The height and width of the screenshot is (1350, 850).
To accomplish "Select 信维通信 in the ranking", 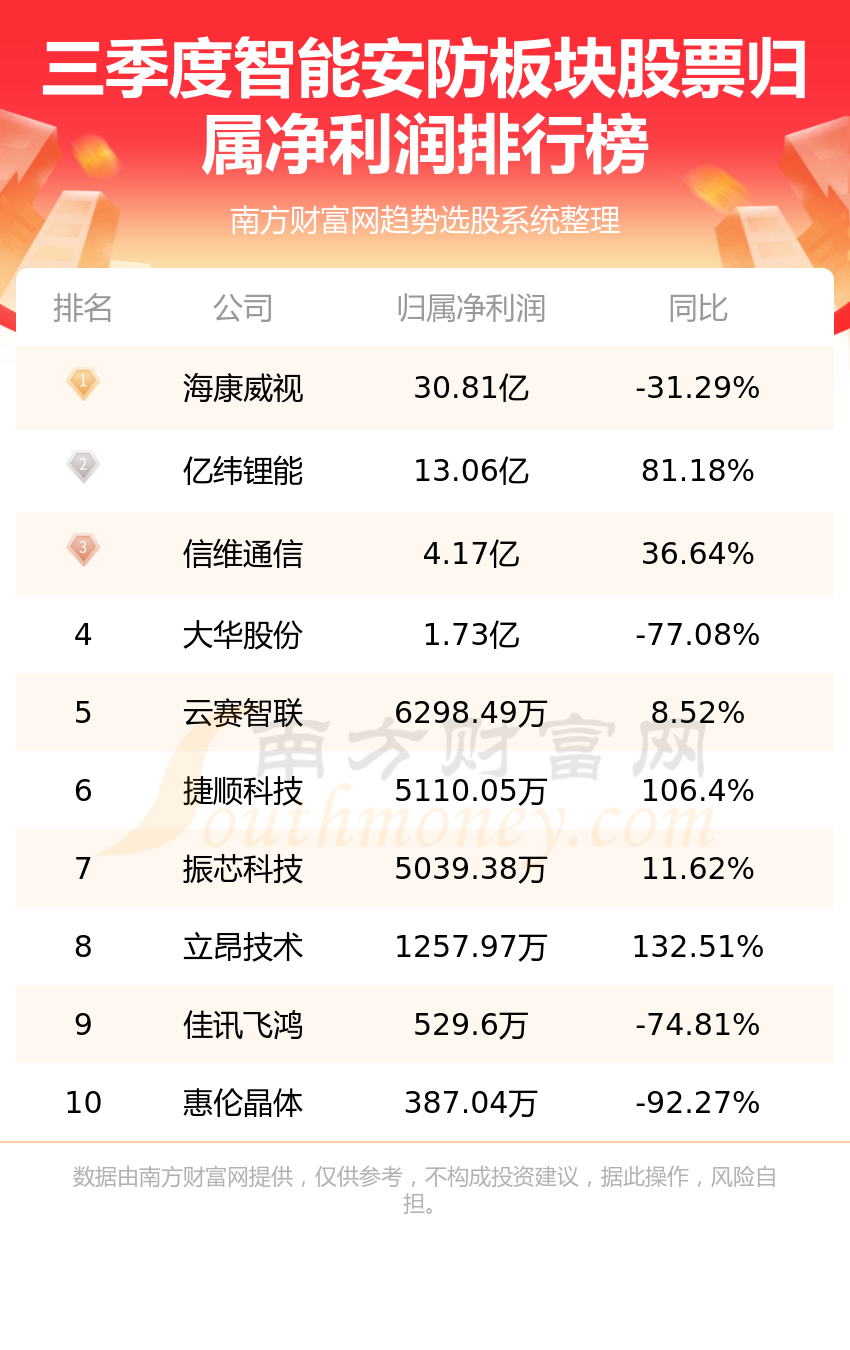I will (243, 554).
